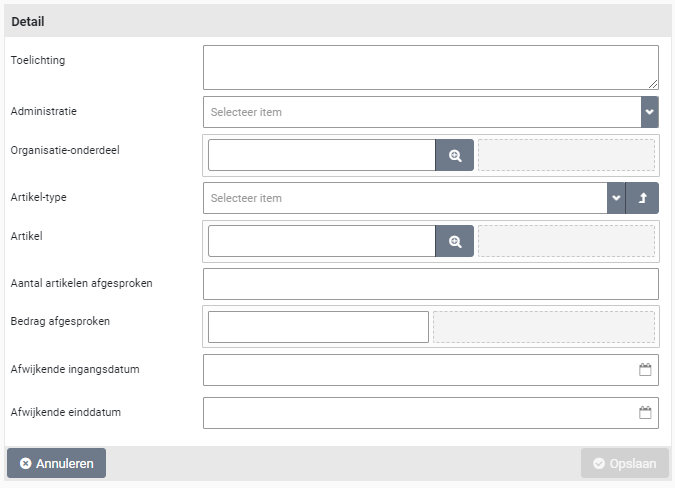Viewport: 675px width, 488px height.
Task: Click the search icon next to Organisatie-onderdeel
Action: pyautogui.click(x=454, y=156)
